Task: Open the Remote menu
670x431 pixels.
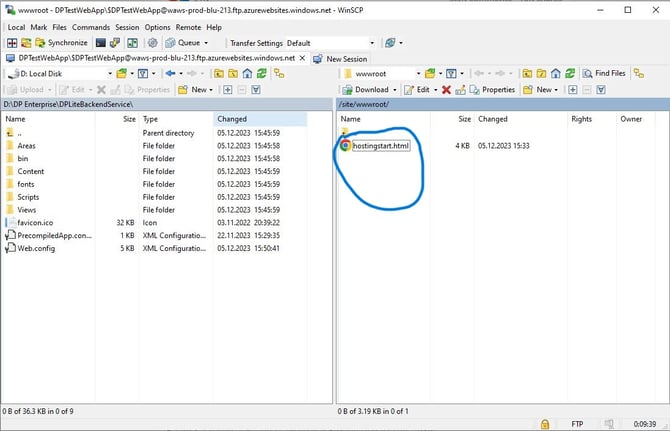Action: [x=188, y=27]
